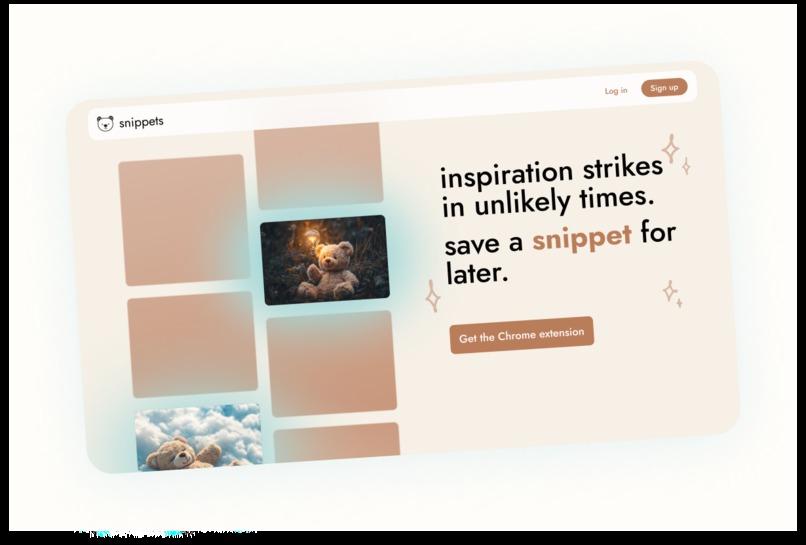
Task: Click the highlighted word snippet
Action: click(x=582, y=237)
